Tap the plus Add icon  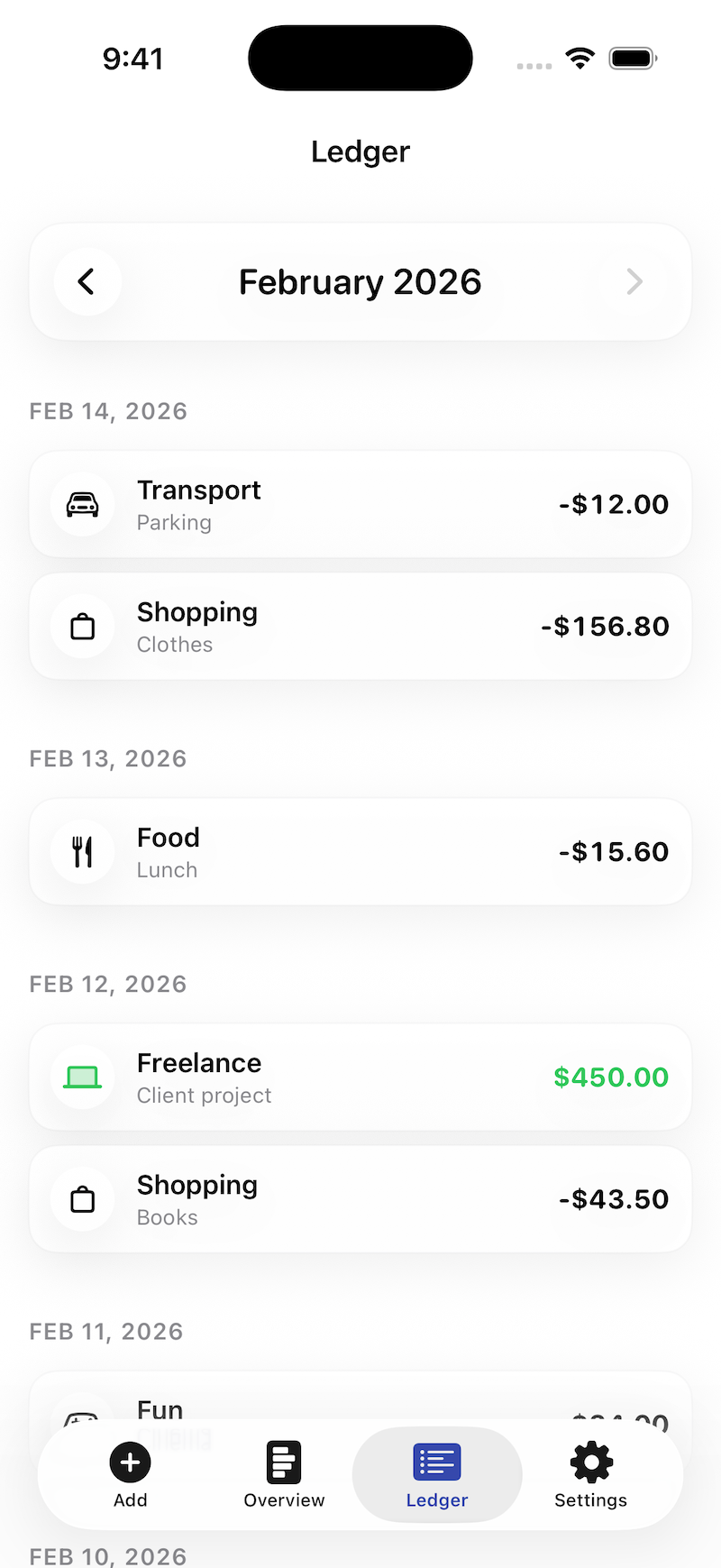click(131, 1463)
